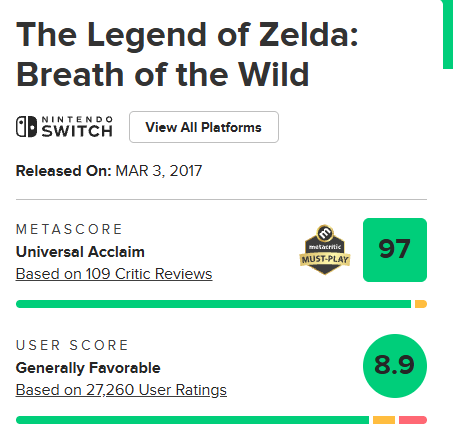Open the View All Platforms button
453x439 pixels.
click(x=204, y=127)
